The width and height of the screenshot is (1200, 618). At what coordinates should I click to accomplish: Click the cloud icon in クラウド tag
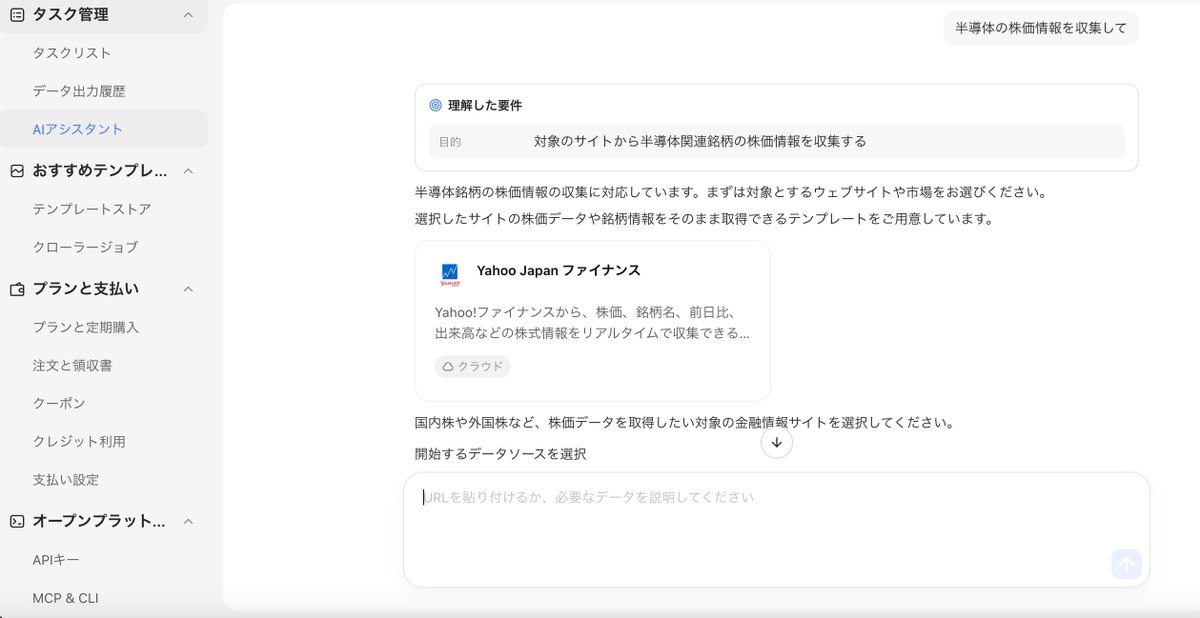448,367
